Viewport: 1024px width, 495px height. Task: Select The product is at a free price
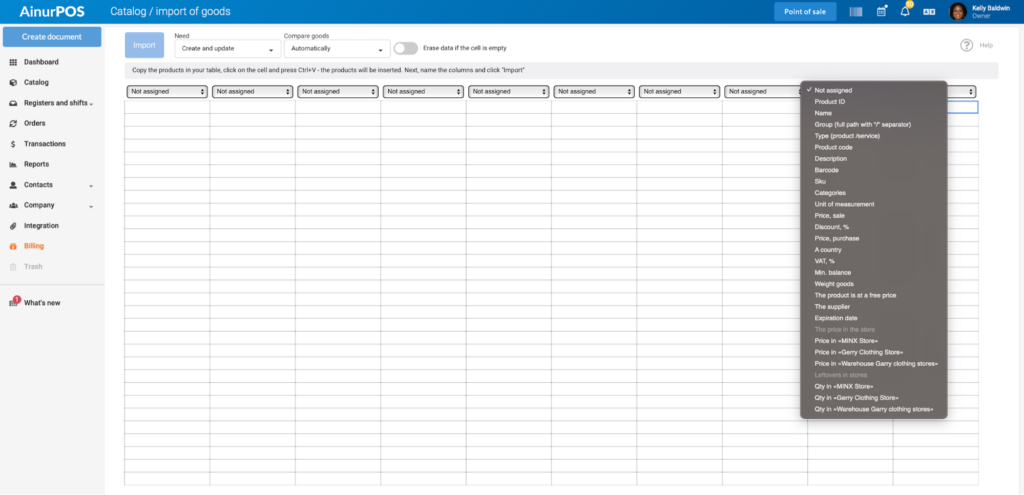(x=874, y=295)
